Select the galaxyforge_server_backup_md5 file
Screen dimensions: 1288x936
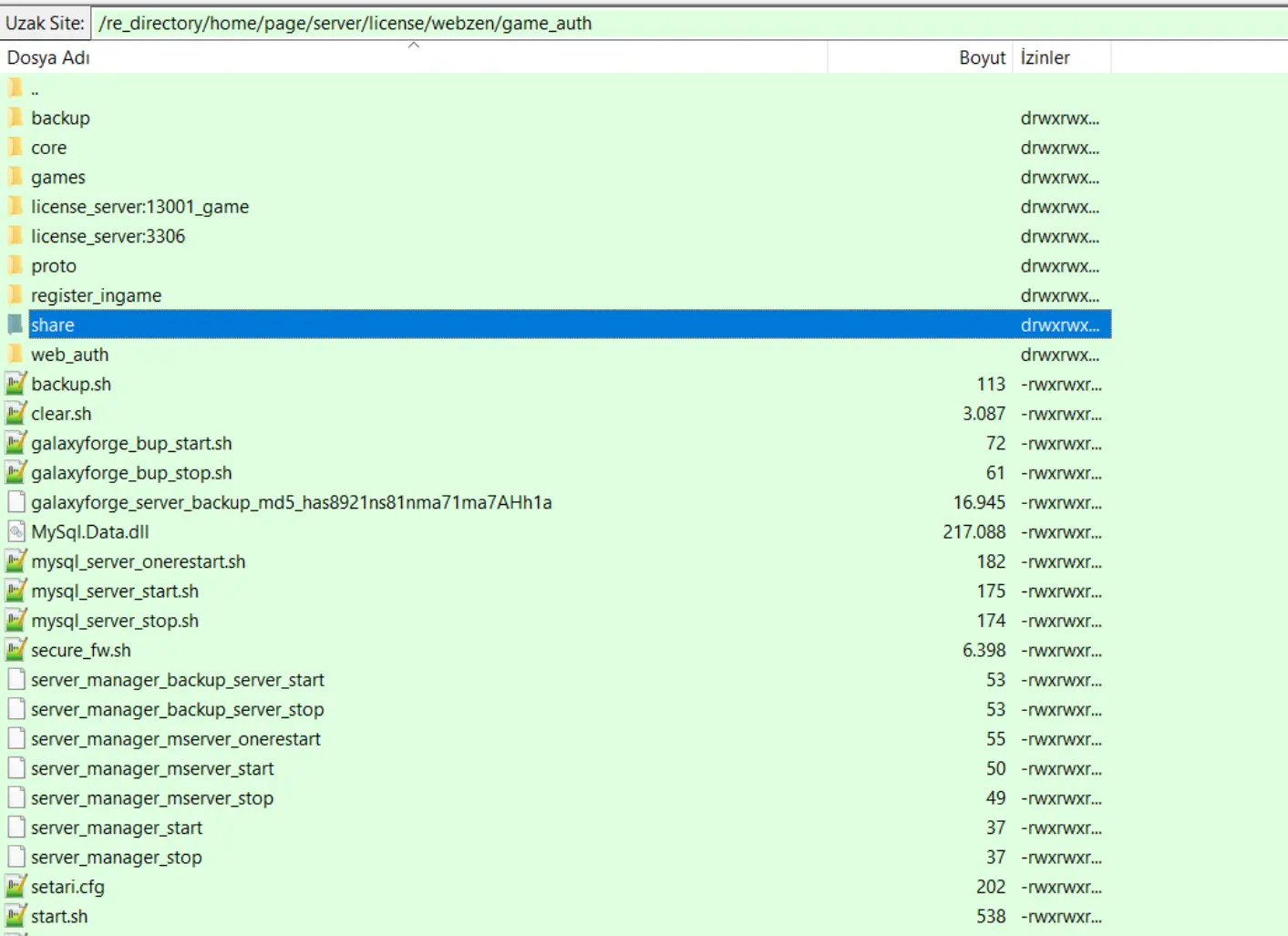291,502
